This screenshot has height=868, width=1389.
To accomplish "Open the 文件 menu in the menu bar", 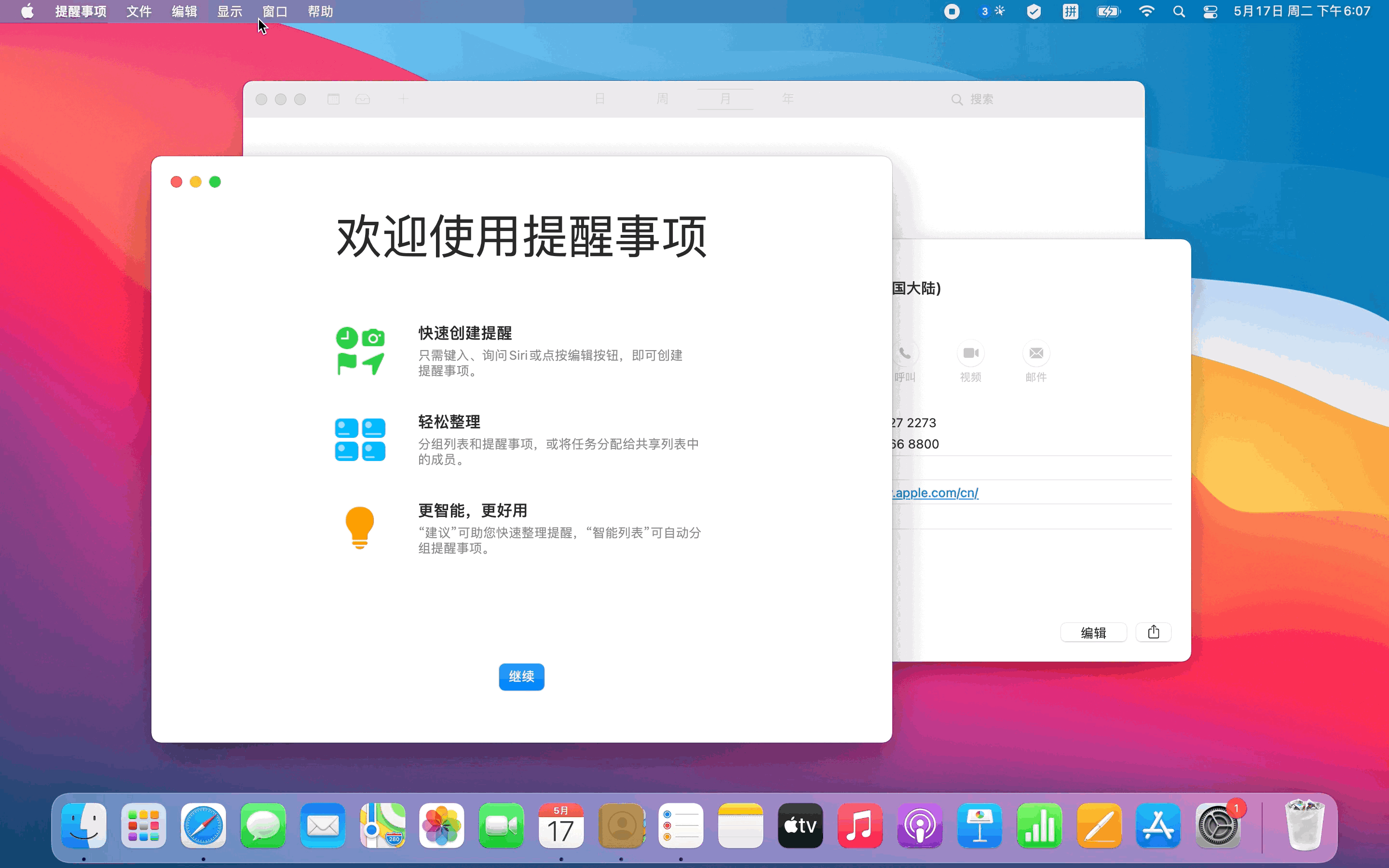I will (139, 12).
